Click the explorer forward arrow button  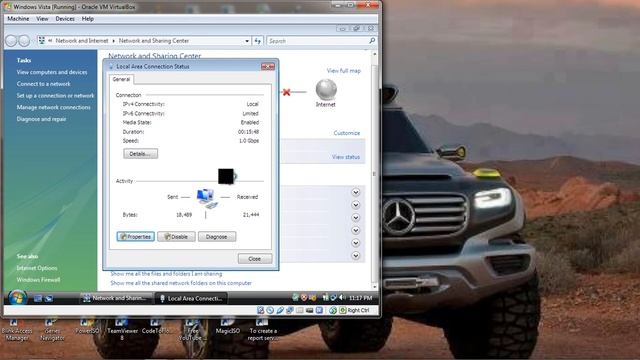coord(24,41)
